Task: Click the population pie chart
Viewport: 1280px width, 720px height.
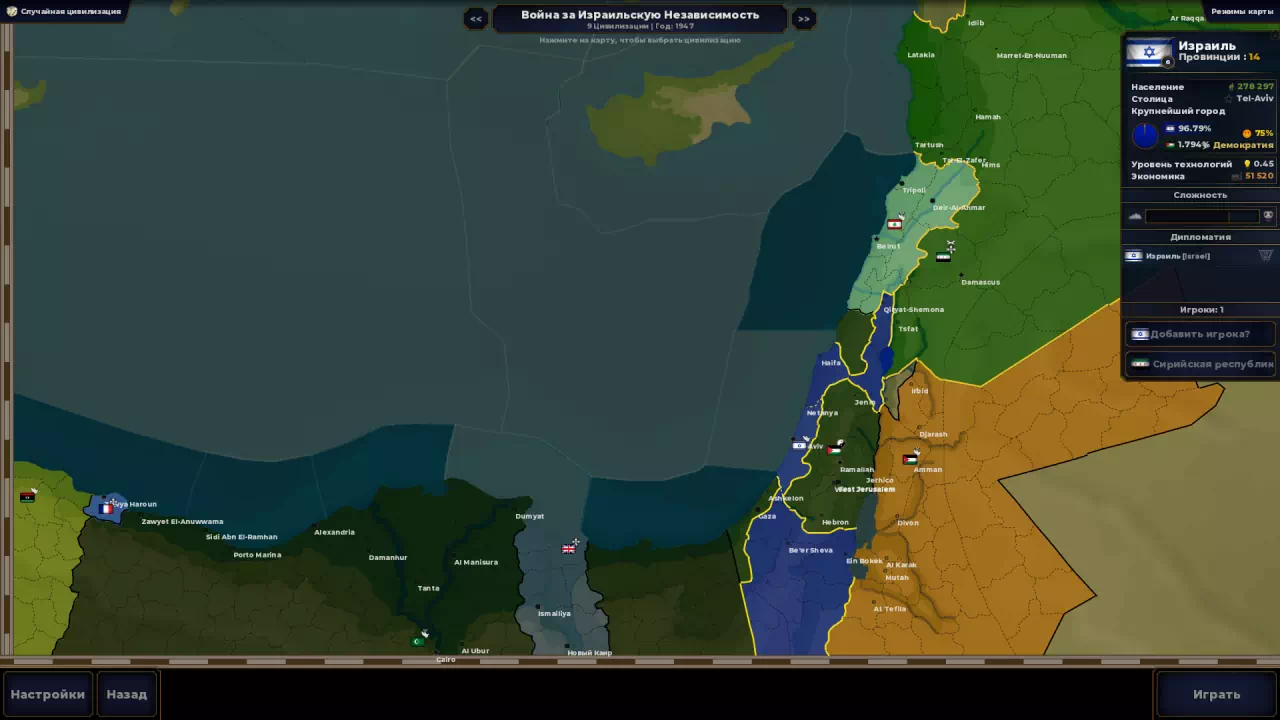Action: click(x=1145, y=136)
